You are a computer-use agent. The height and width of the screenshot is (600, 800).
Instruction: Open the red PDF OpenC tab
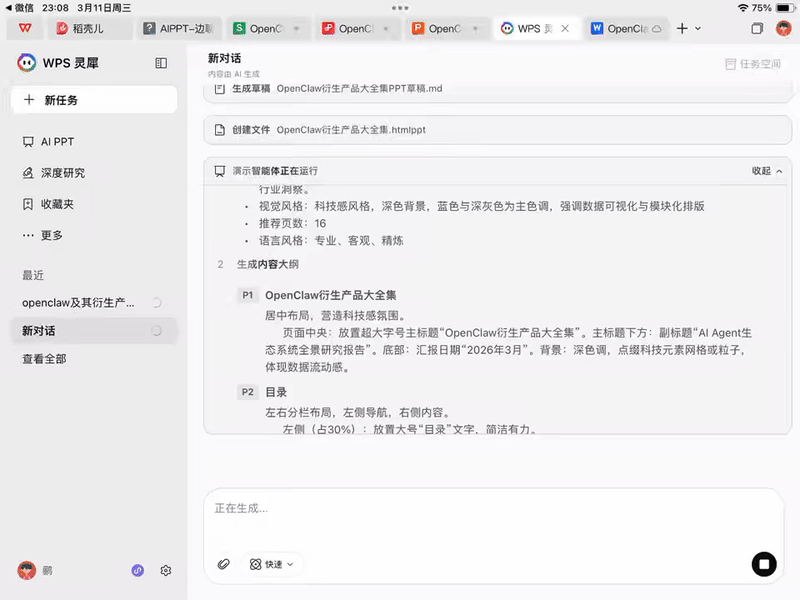point(358,29)
